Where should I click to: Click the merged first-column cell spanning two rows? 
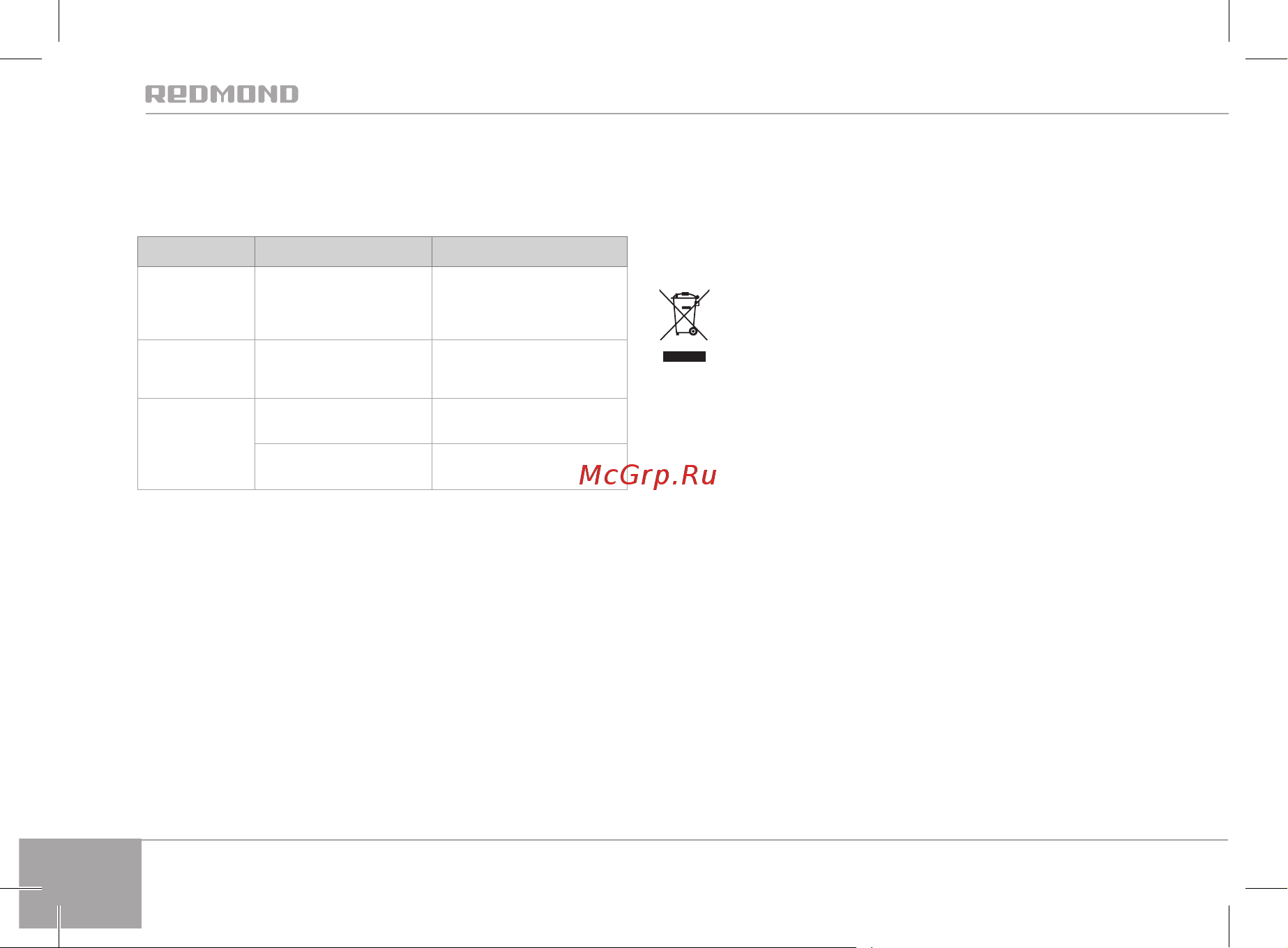(x=196, y=444)
